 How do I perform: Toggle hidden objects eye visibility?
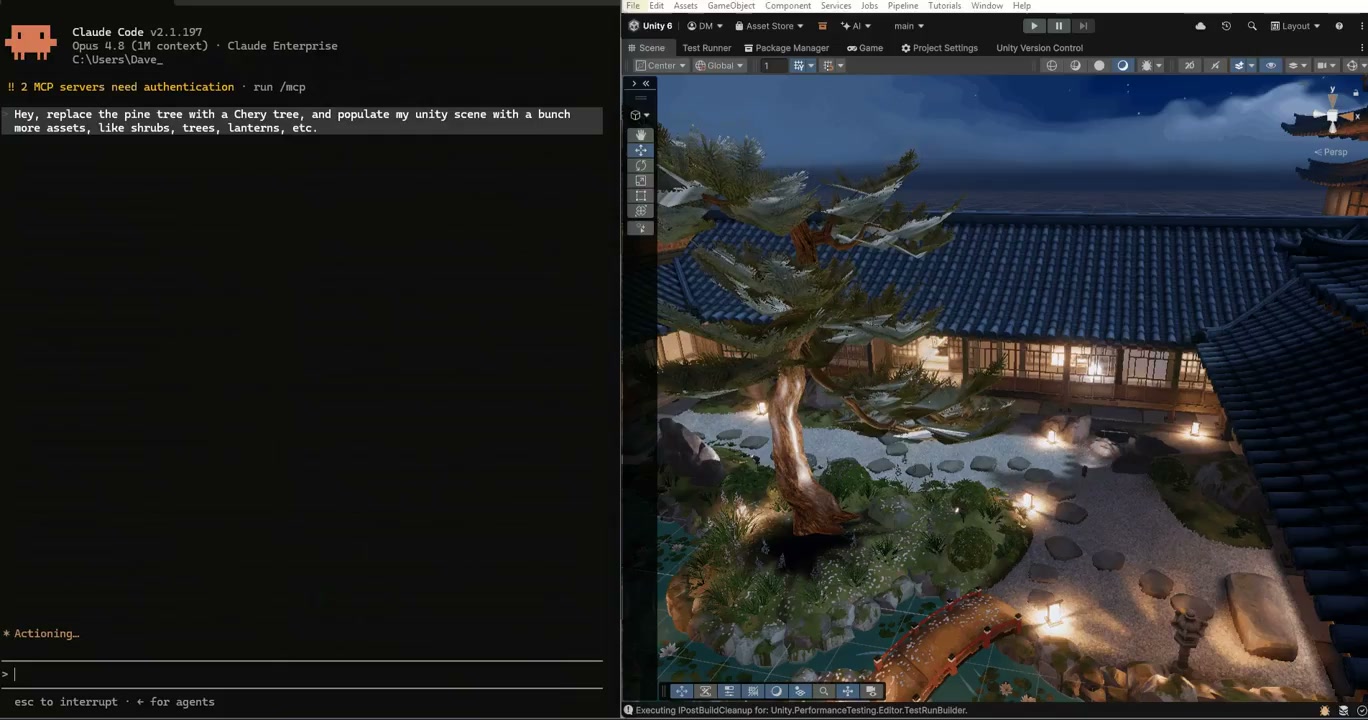[1271, 66]
